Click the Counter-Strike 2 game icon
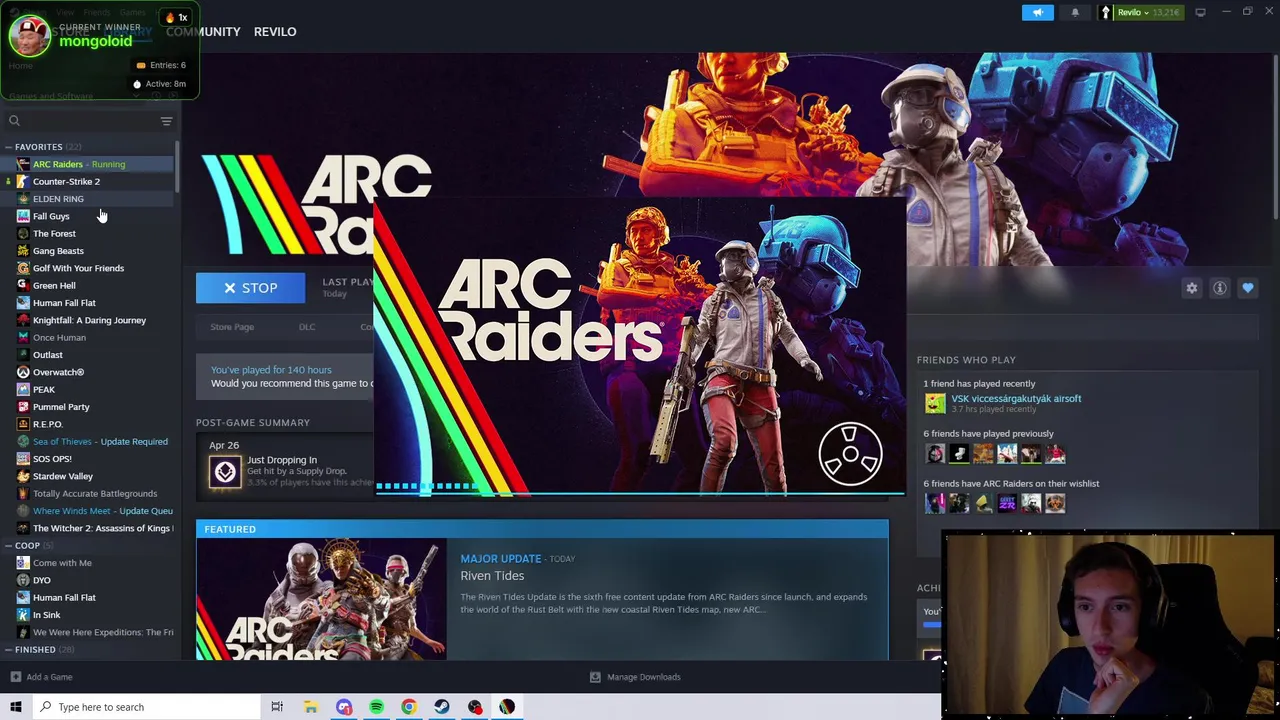 pyautogui.click(x=23, y=181)
